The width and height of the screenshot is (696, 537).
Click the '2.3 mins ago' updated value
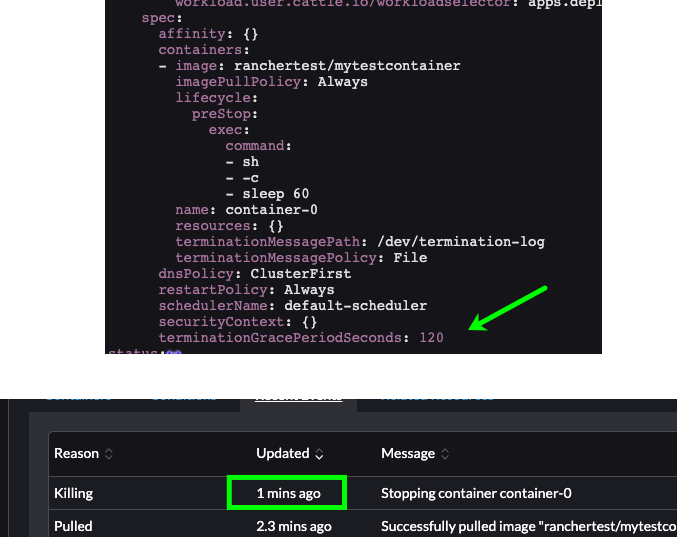[294, 526]
